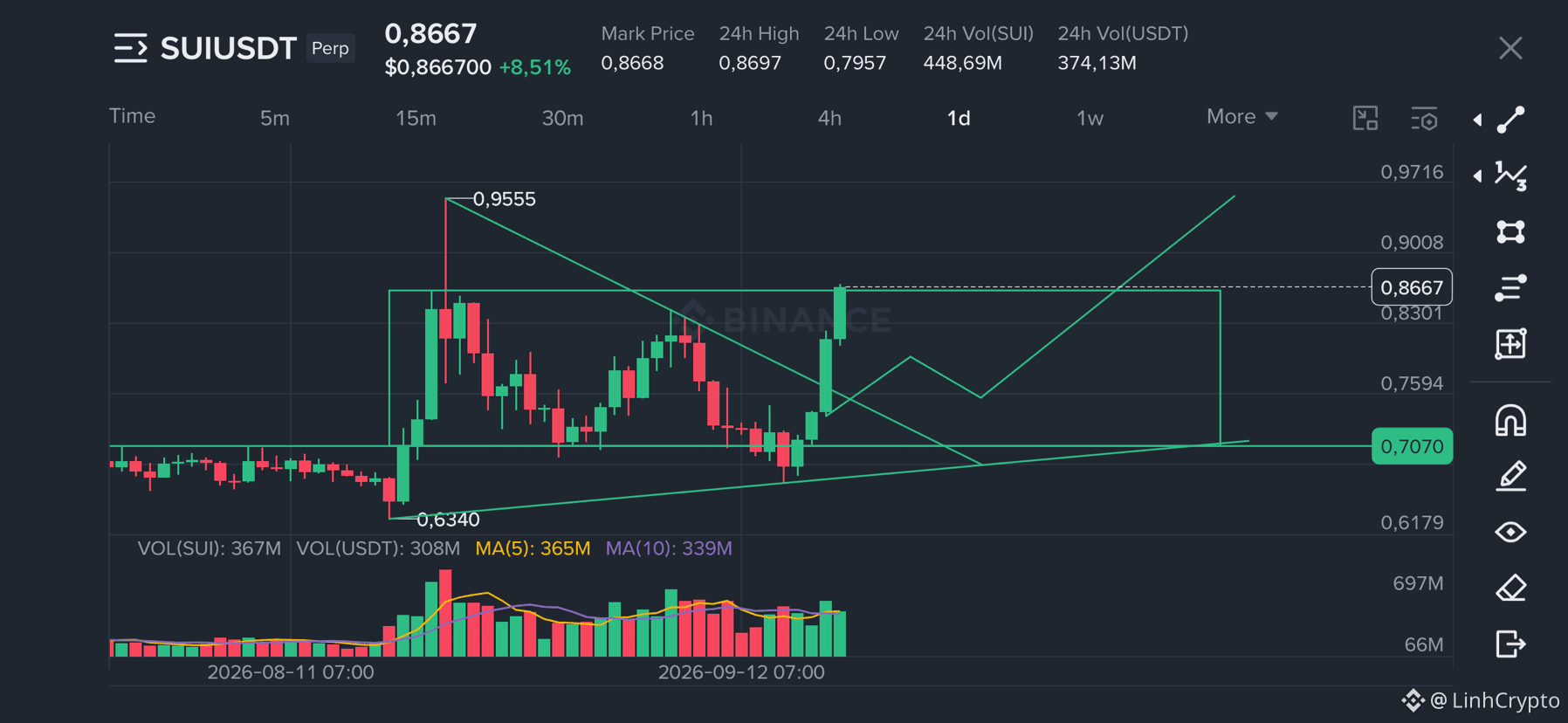Exit drawing mode via exit icon

(x=1510, y=644)
